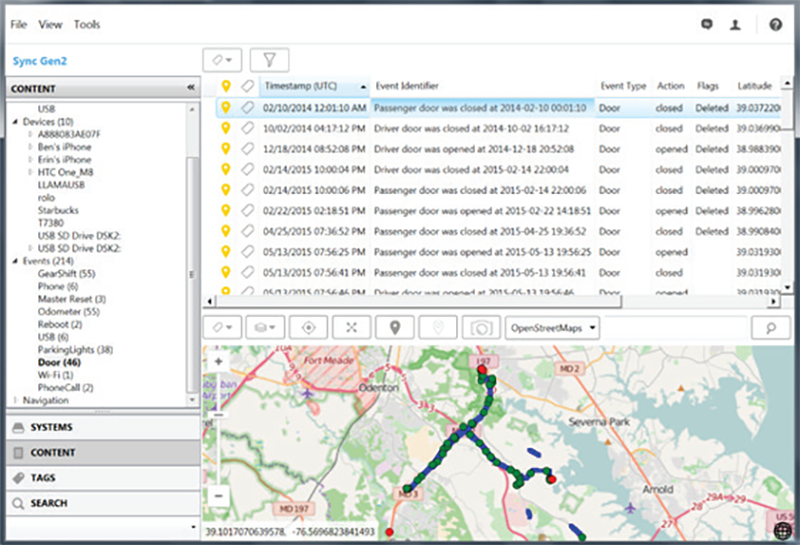Open the View menu
The height and width of the screenshot is (545, 800).
(50, 25)
